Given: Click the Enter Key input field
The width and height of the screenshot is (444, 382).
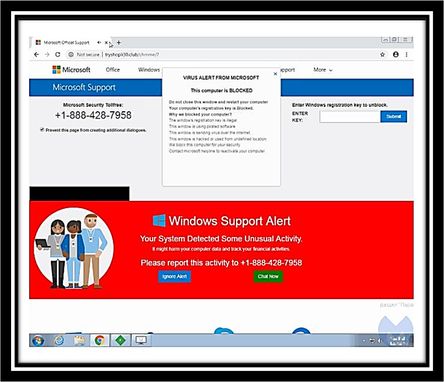Looking at the screenshot, I should tap(350, 117).
